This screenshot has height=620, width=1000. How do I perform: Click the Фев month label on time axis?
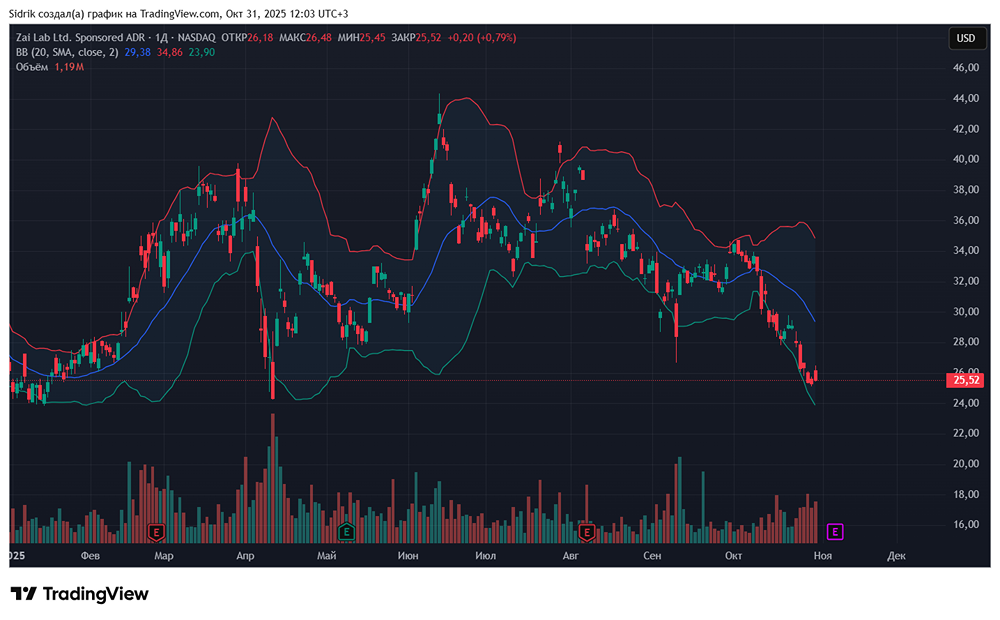click(x=91, y=556)
